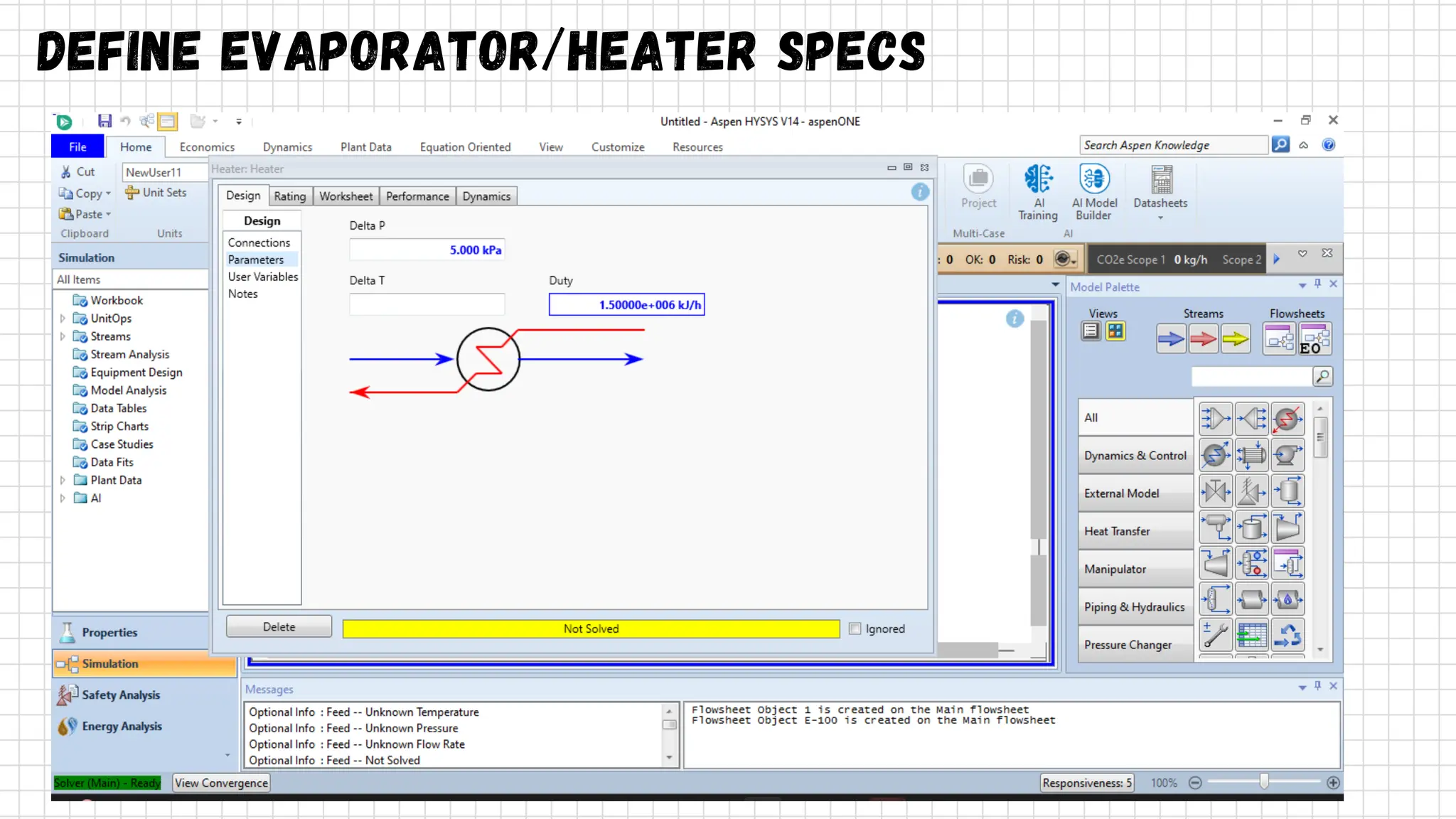
Task: Click the Model Palette search magnifier button
Action: pos(1322,376)
